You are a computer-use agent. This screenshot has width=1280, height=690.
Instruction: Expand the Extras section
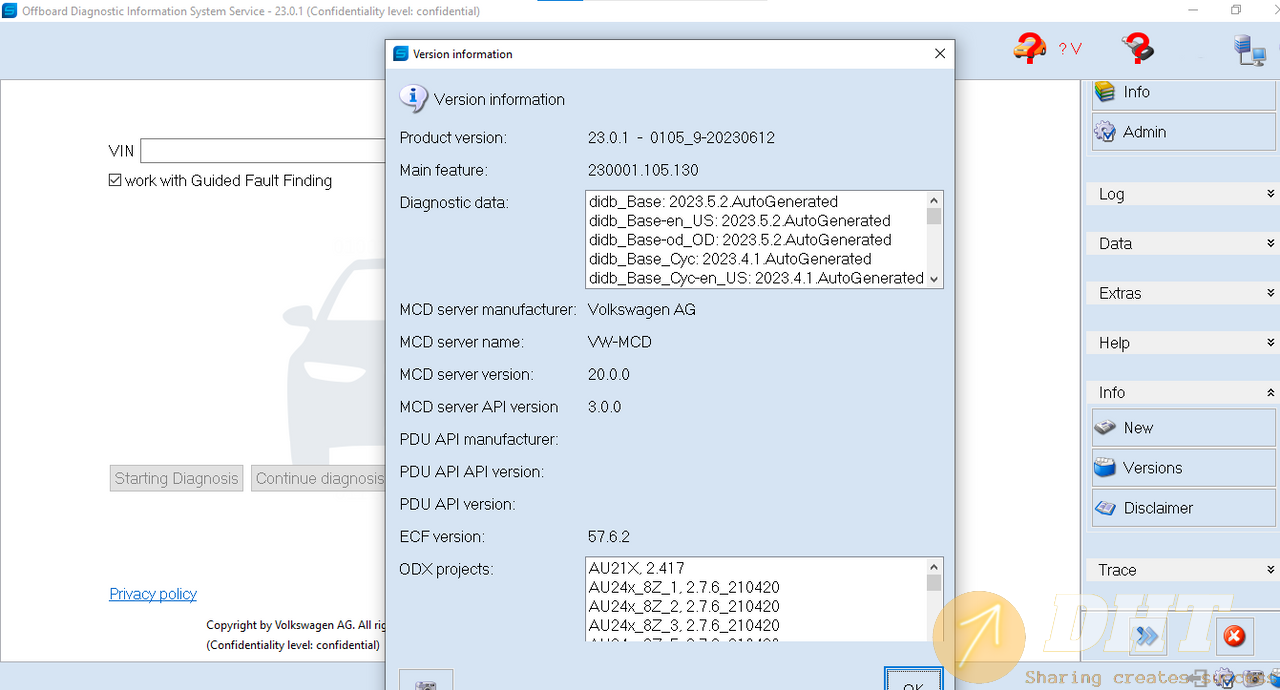tap(1181, 293)
